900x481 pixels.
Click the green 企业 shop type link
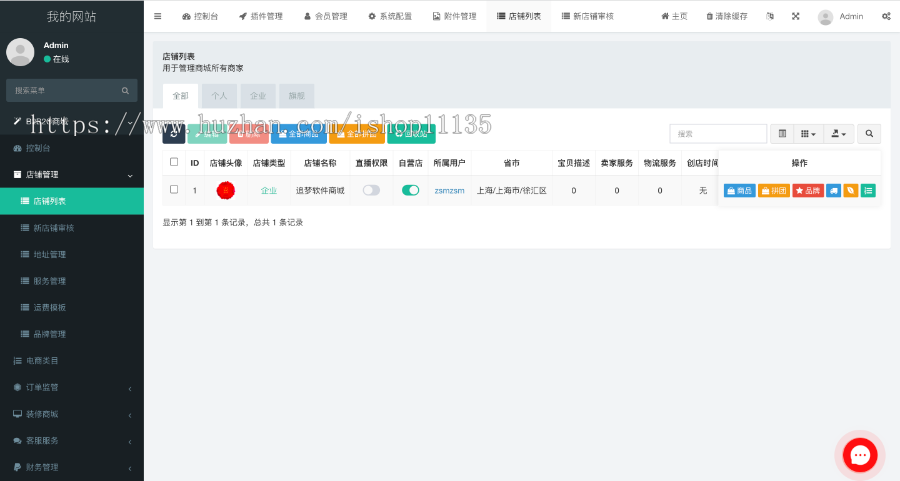(x=269, y=191)
